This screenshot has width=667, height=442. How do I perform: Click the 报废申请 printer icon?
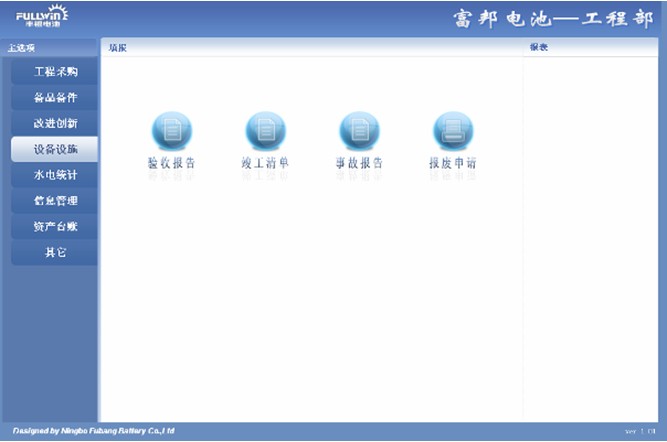[x=452, y=131]
